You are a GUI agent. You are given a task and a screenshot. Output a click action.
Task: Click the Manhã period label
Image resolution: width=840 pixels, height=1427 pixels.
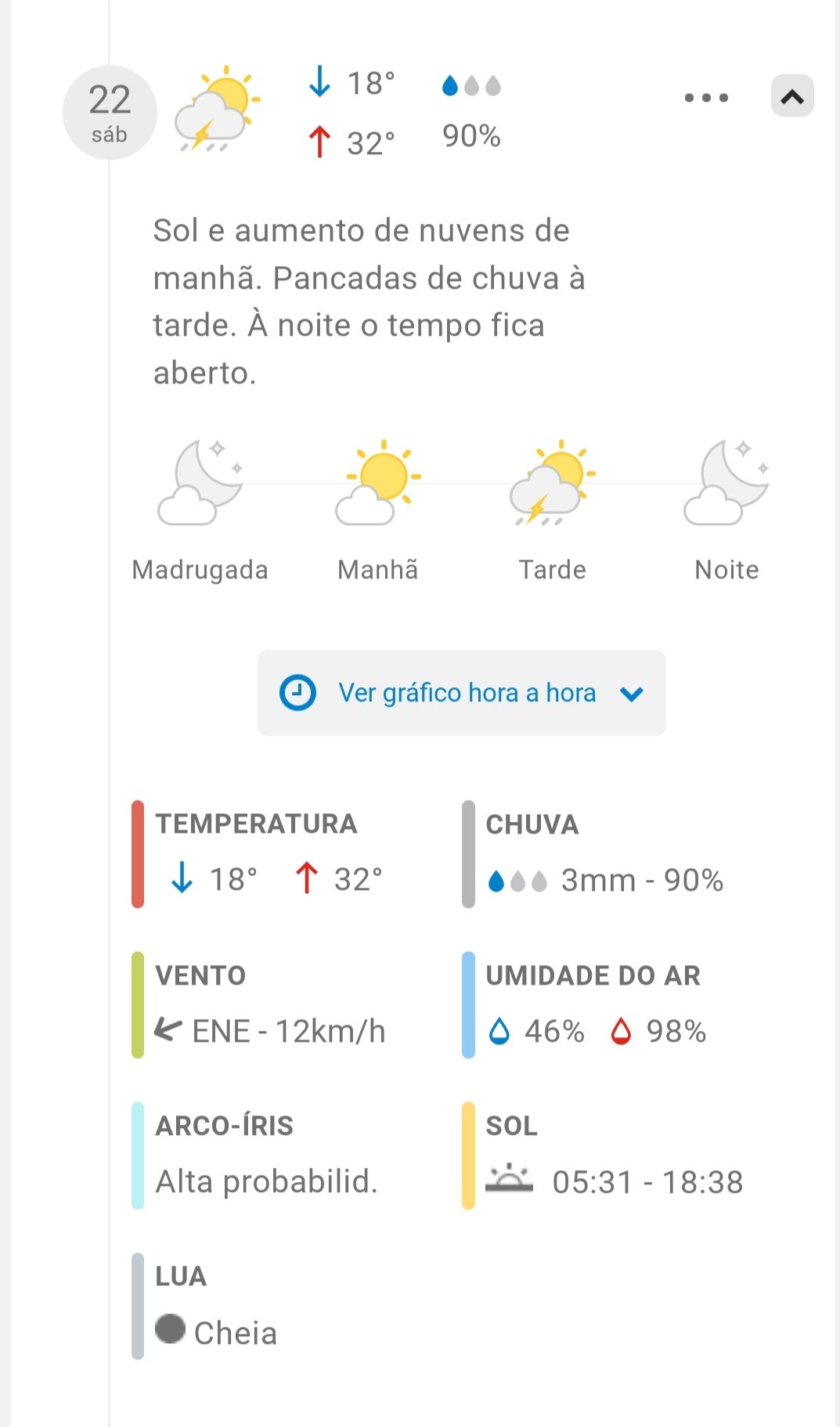[x=378, y=570]
